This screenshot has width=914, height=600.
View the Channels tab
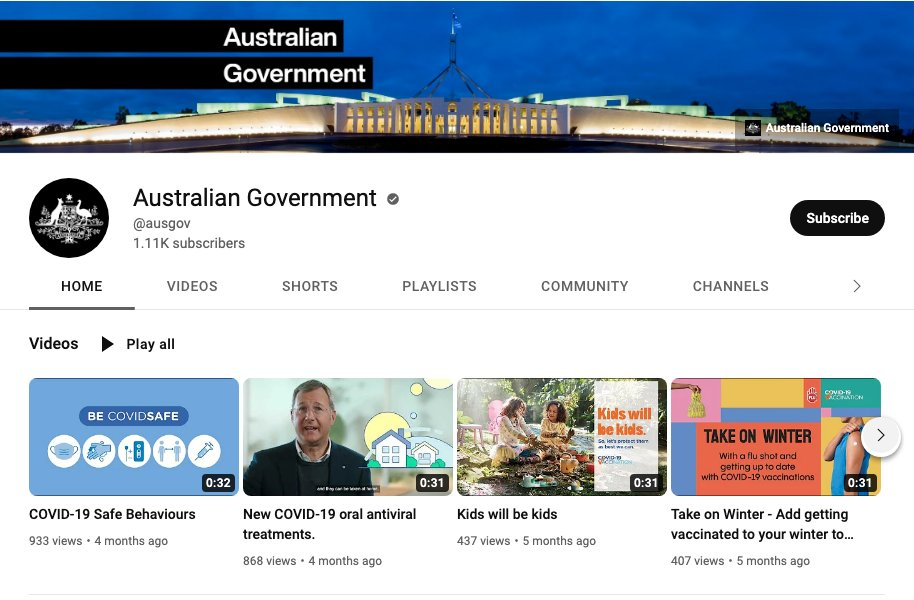point(731,286)
